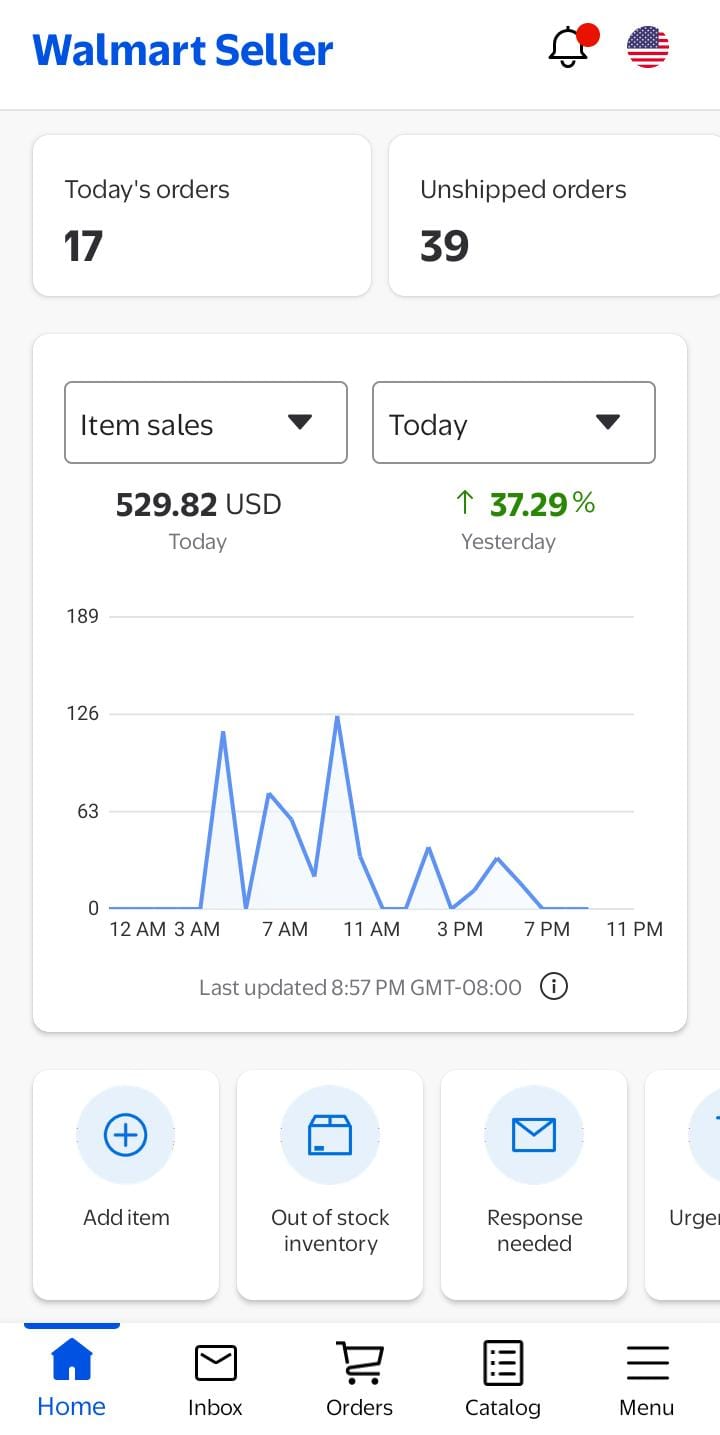The width and height of the screenshot is (720, 1435).
Task: Click the Walmart Seller title
Action: [183, 50]
